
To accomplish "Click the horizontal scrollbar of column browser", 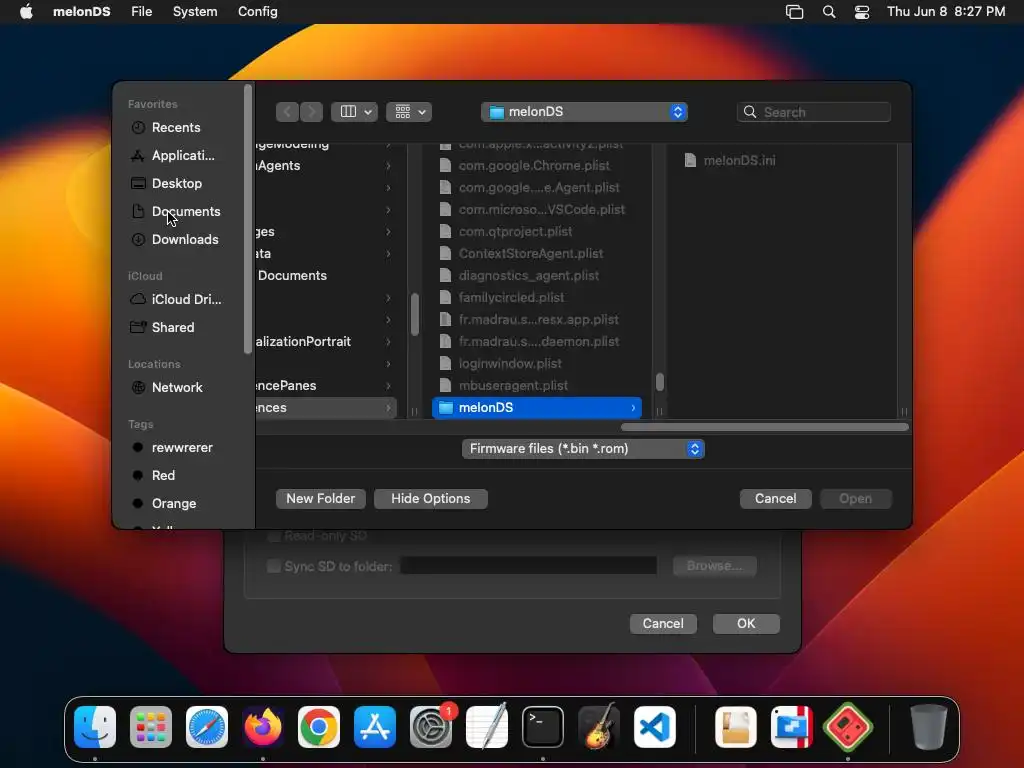I will tap(764, 427).
